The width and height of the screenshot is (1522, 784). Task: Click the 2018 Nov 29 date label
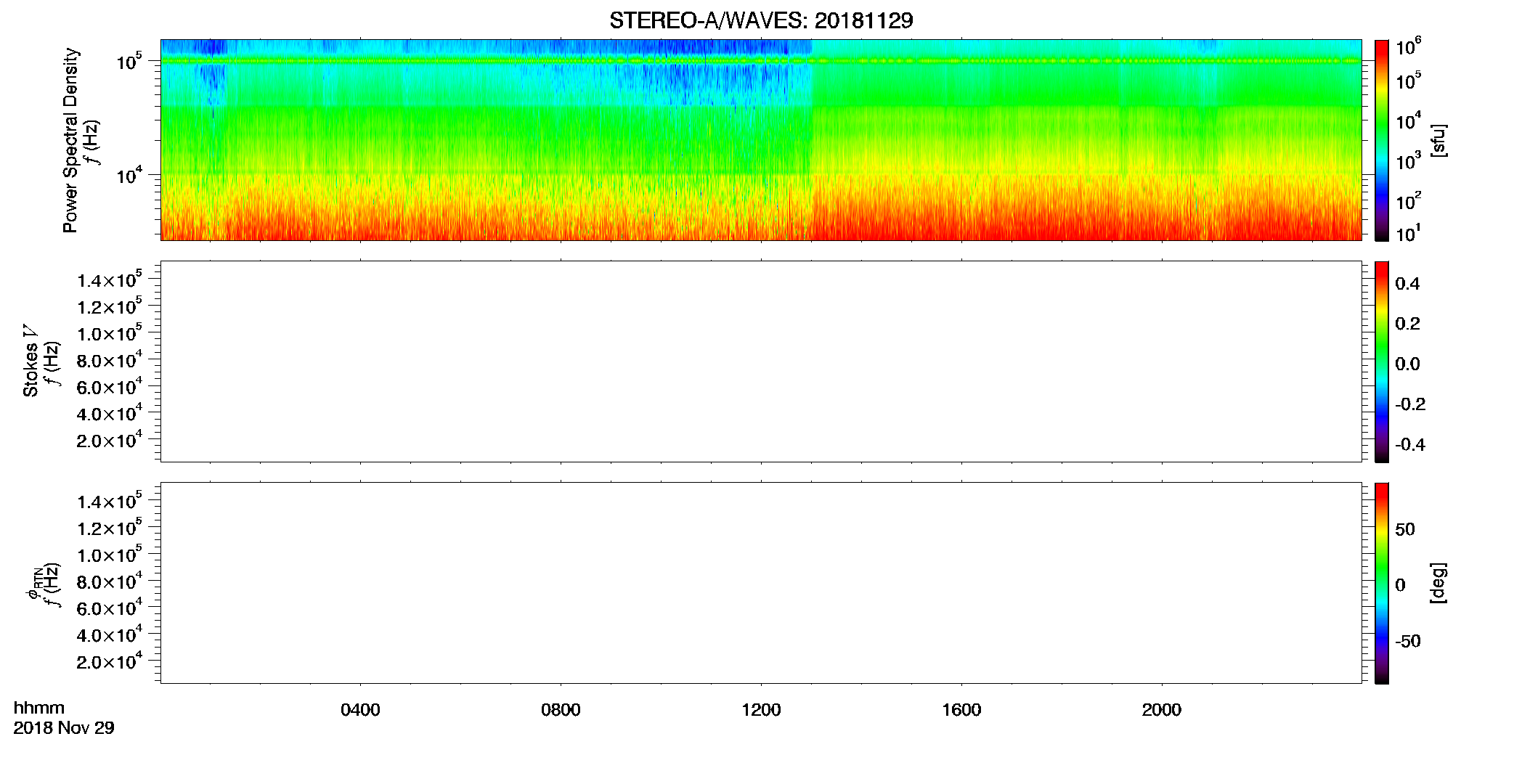click(64, 728)
